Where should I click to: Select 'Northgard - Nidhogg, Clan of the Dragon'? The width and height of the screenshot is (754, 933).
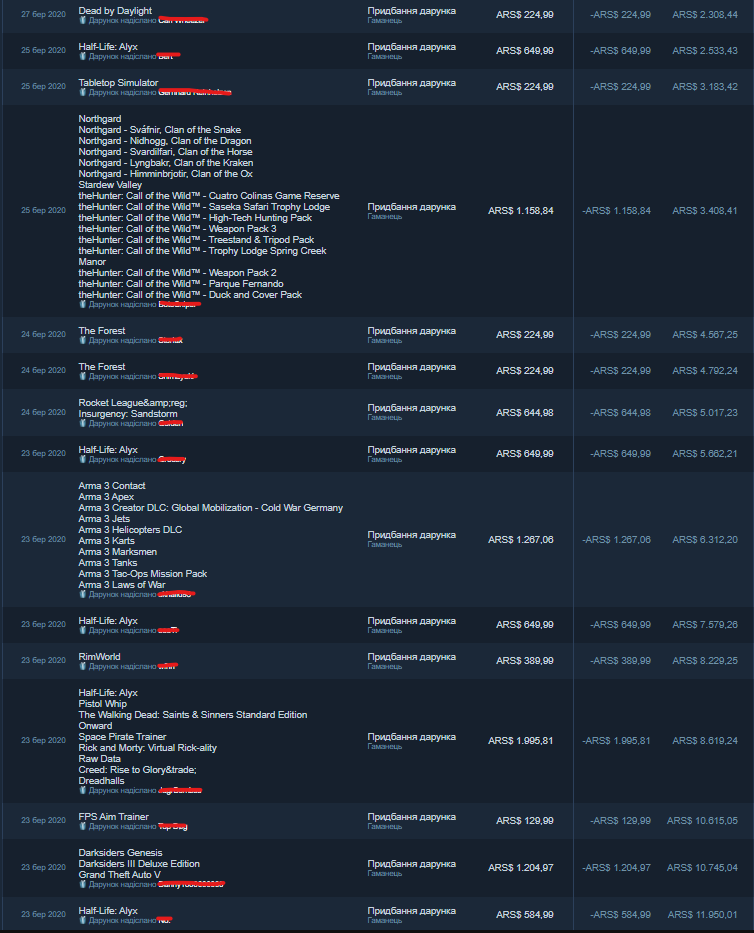[165, 140]
